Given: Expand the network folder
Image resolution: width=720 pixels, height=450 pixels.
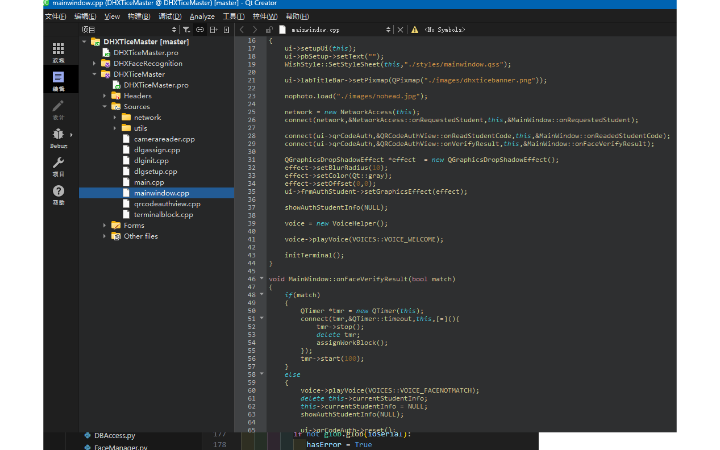Looking at the screenshot, I should tap(115, 118).
